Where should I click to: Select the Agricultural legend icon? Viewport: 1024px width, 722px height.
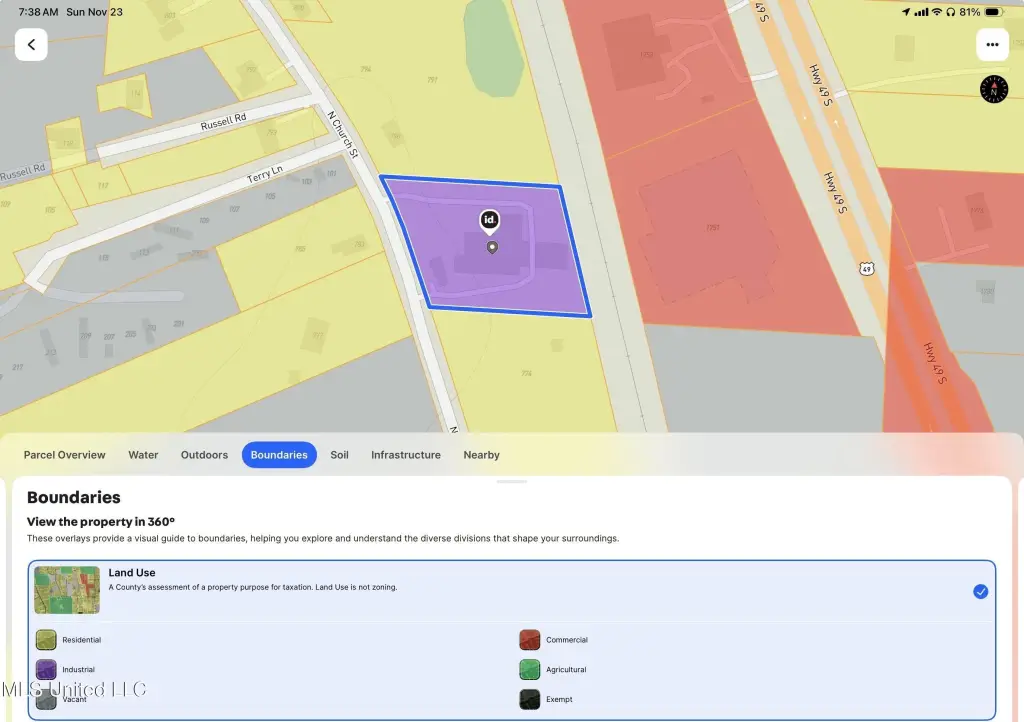click(x=530, y=670)
